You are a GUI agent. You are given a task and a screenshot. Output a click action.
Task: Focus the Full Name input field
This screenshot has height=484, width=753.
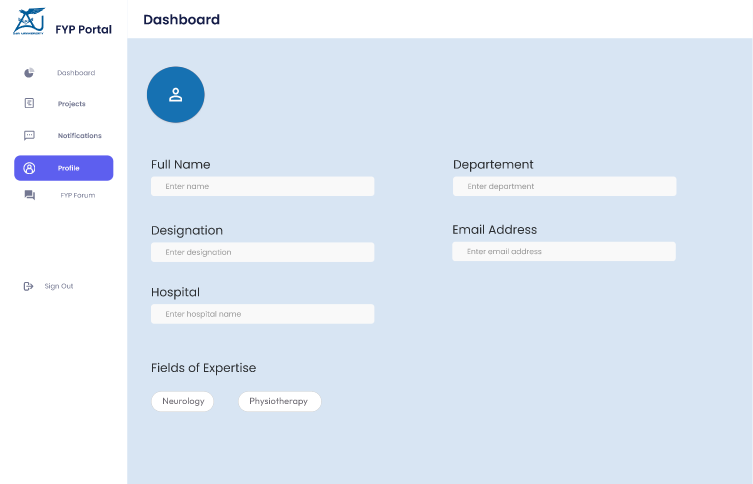(x=262, y=186)
